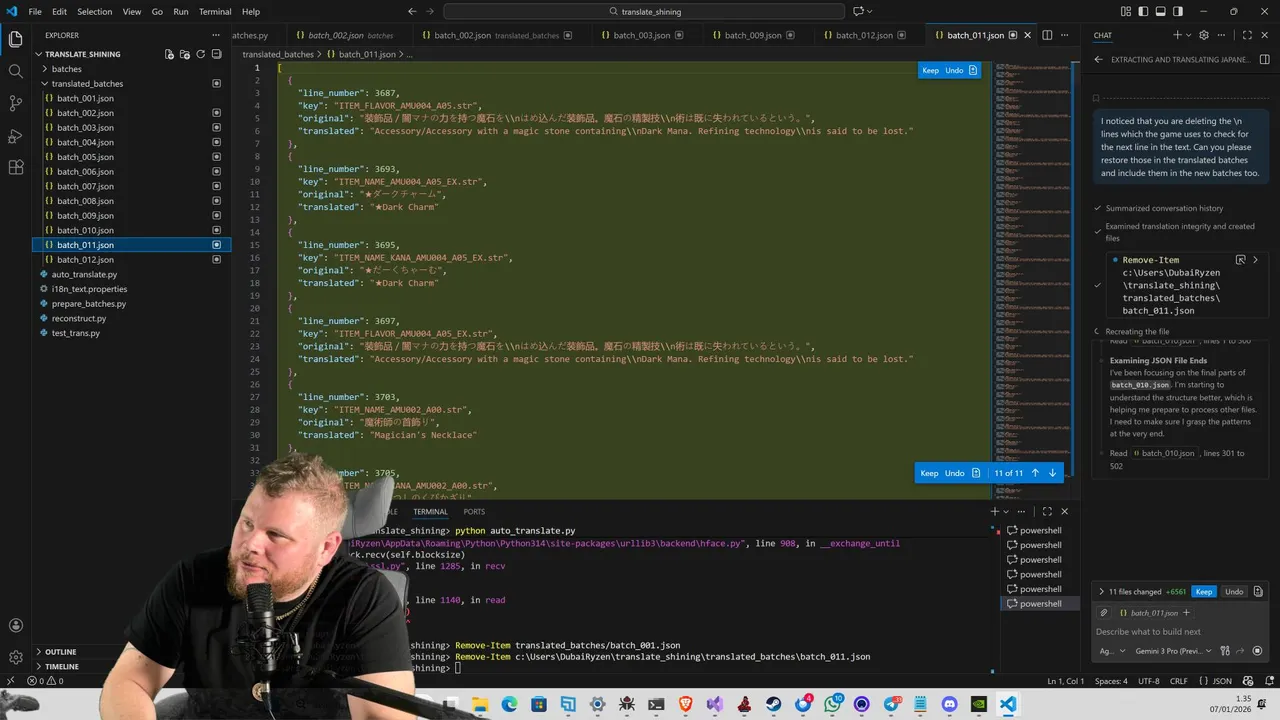Click Undo at top of editor

coord(954,71)
